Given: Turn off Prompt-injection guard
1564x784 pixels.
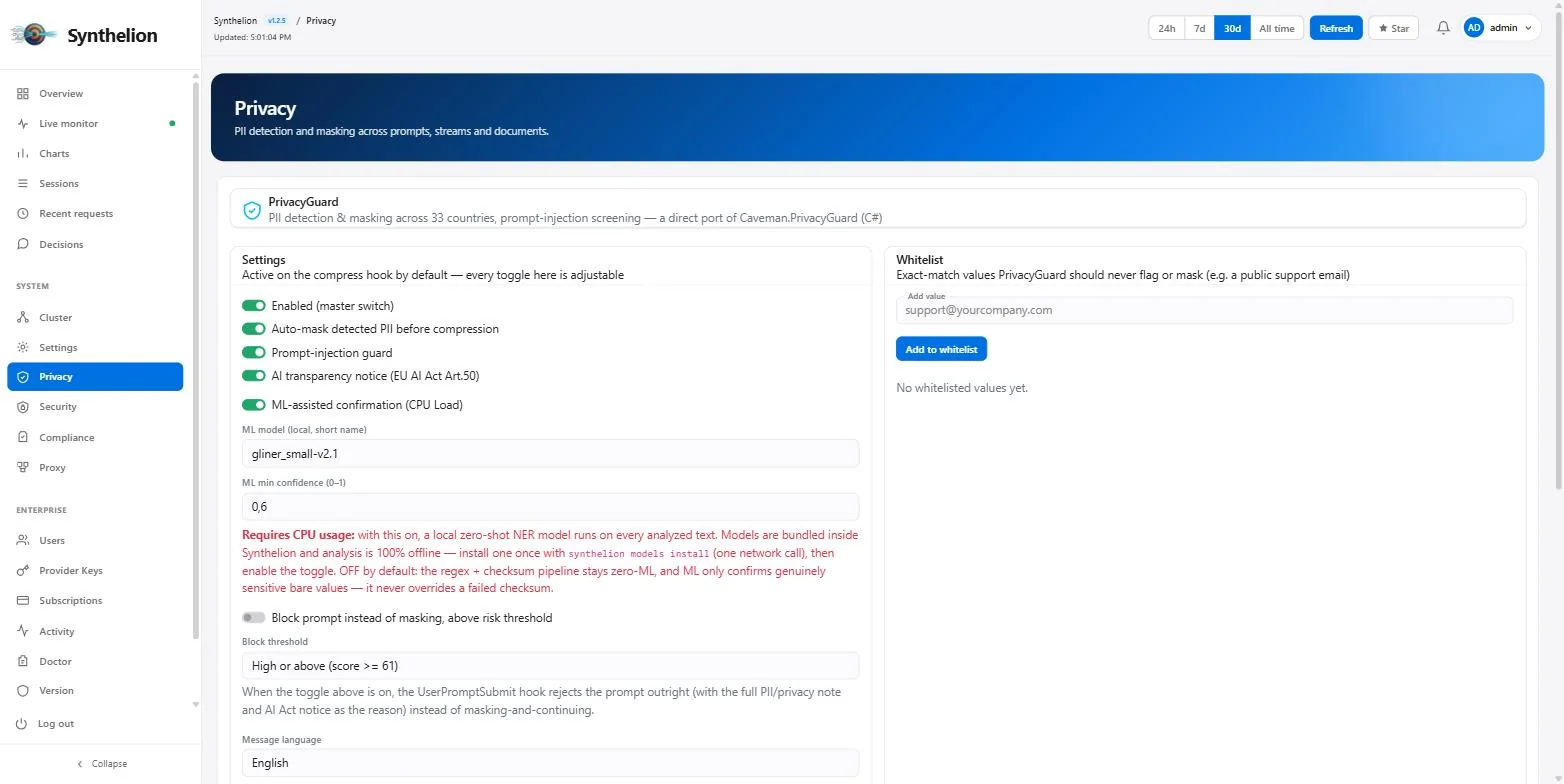Looking at the screenshot, I should tap(254, 353).
